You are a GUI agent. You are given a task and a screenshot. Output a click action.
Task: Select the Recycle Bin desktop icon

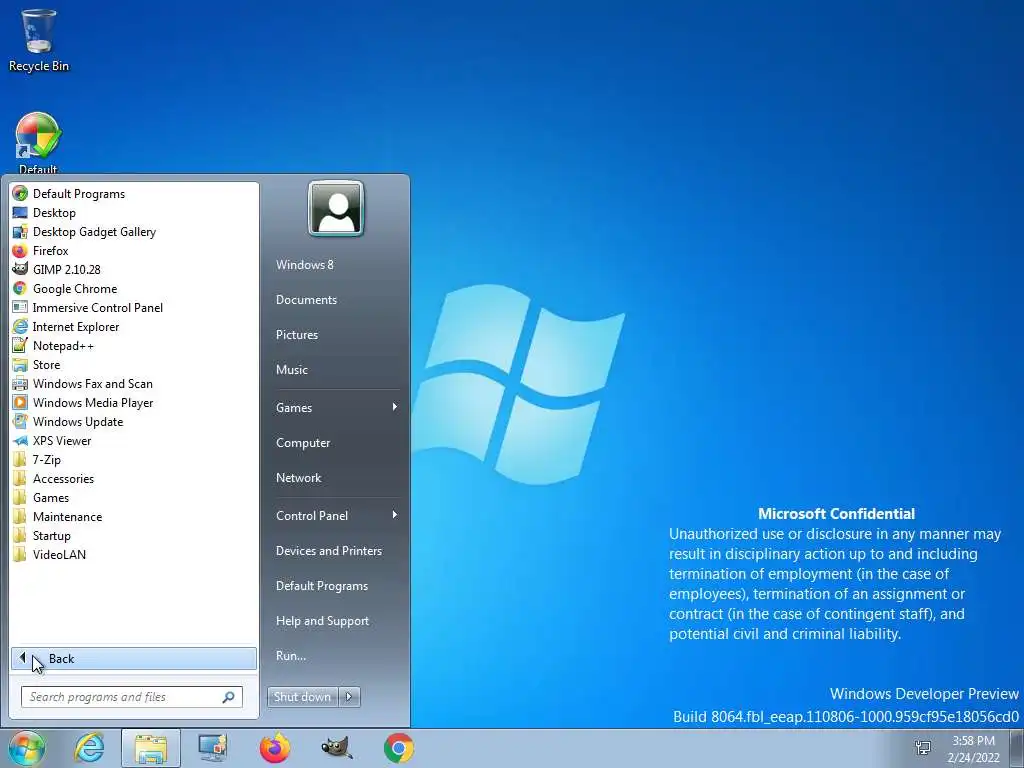click(39, 40)
